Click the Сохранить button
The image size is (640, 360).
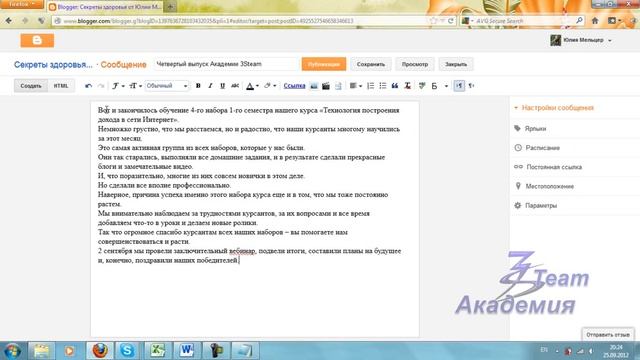click(371, 64)
